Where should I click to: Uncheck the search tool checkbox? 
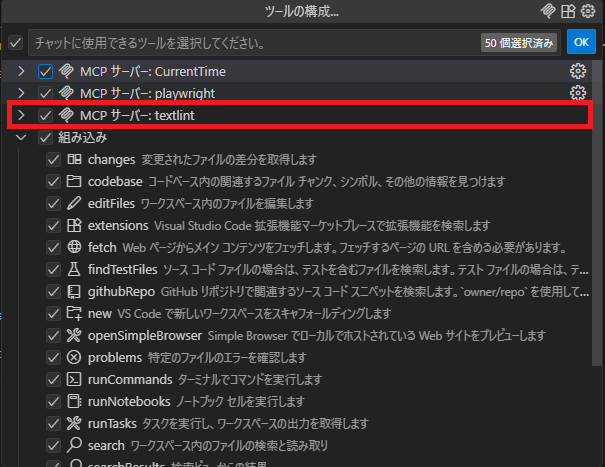(x=53, y=446)
